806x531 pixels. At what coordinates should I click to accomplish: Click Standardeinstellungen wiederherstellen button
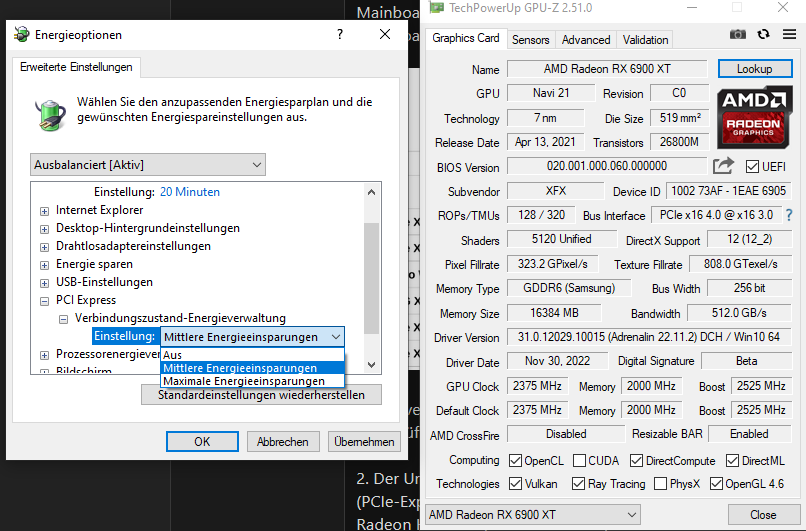click(261, 395)
